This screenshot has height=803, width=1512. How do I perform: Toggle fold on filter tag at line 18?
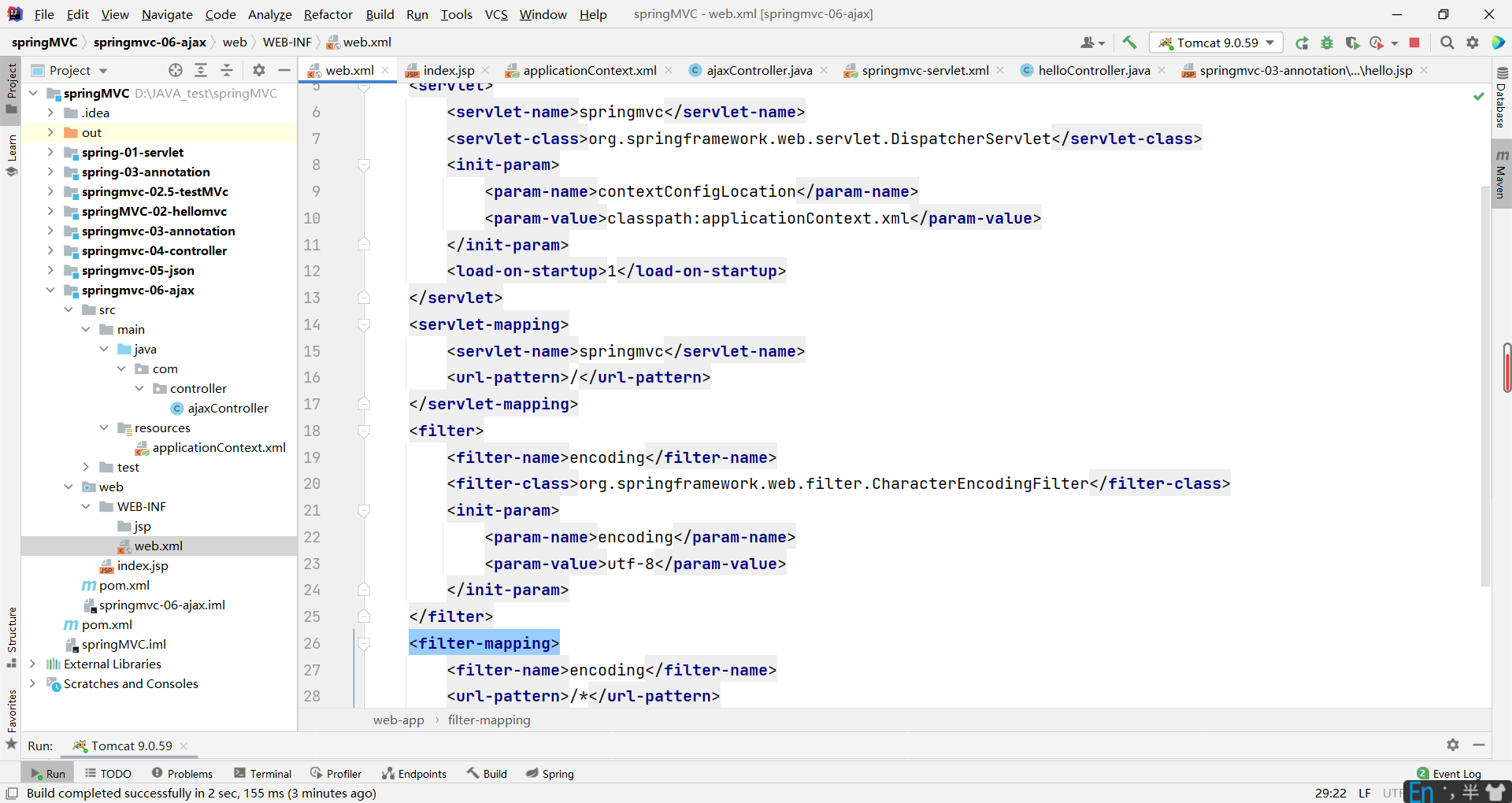pyautogui.click(x=364, y=431)
